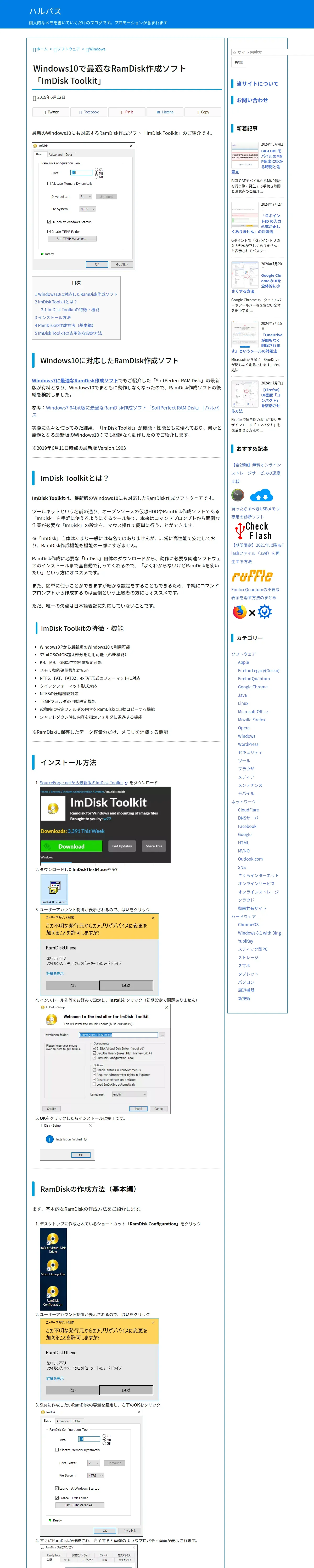314x1568 pixels.
Task: Open the Language dropdown set to english
Action: 129,1094
